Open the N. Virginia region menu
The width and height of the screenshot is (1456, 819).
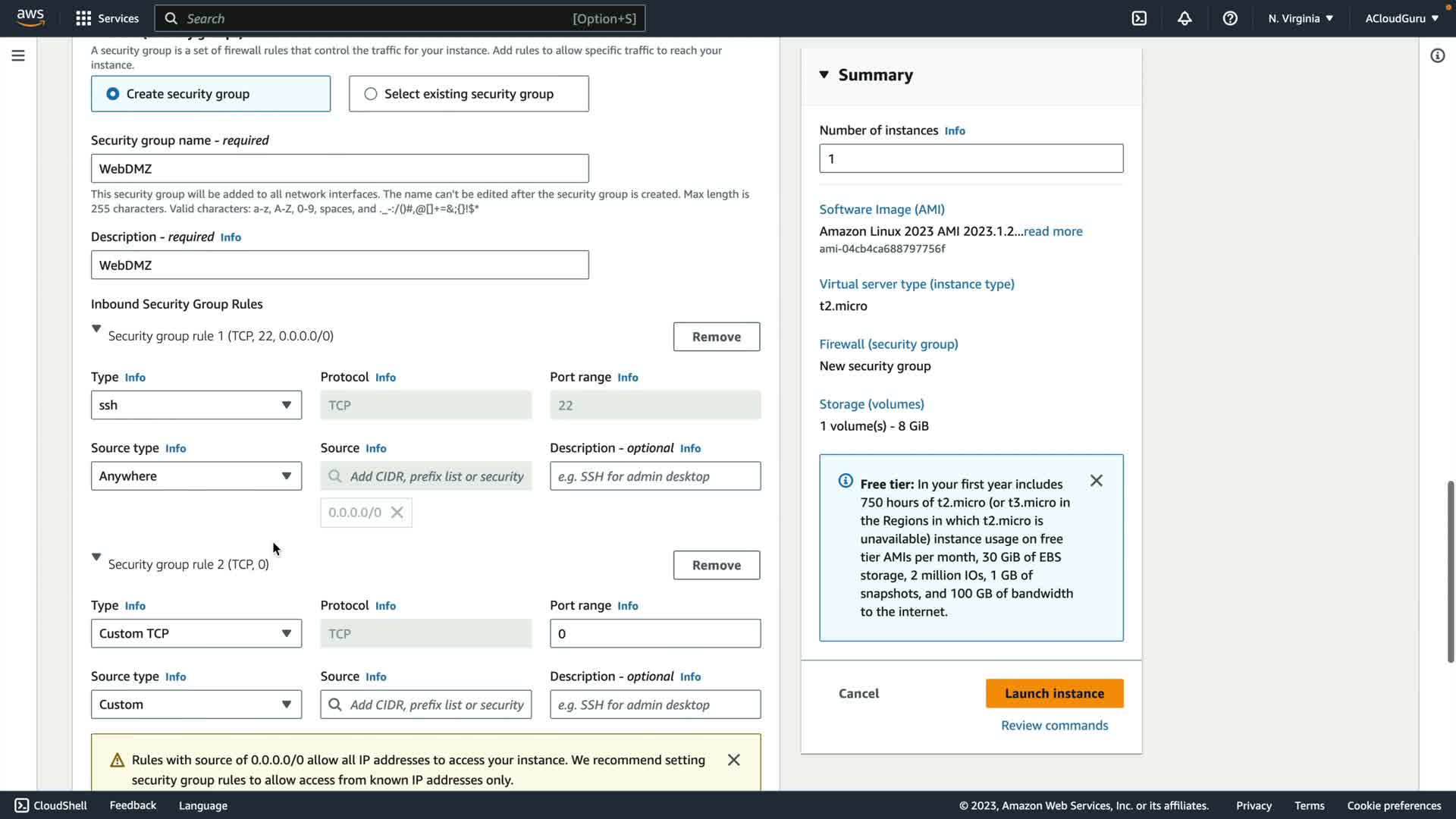click(x=1300, y=18)
